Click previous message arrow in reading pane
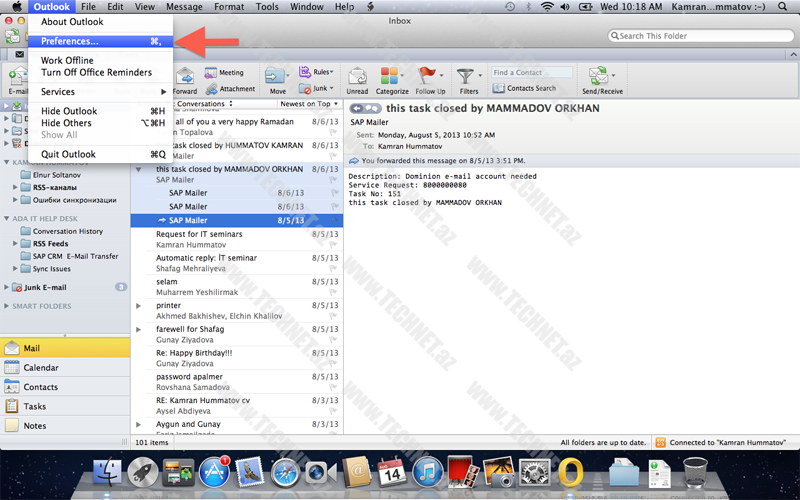The width and height of the screenshot is (800, 500). click(357, 108)
